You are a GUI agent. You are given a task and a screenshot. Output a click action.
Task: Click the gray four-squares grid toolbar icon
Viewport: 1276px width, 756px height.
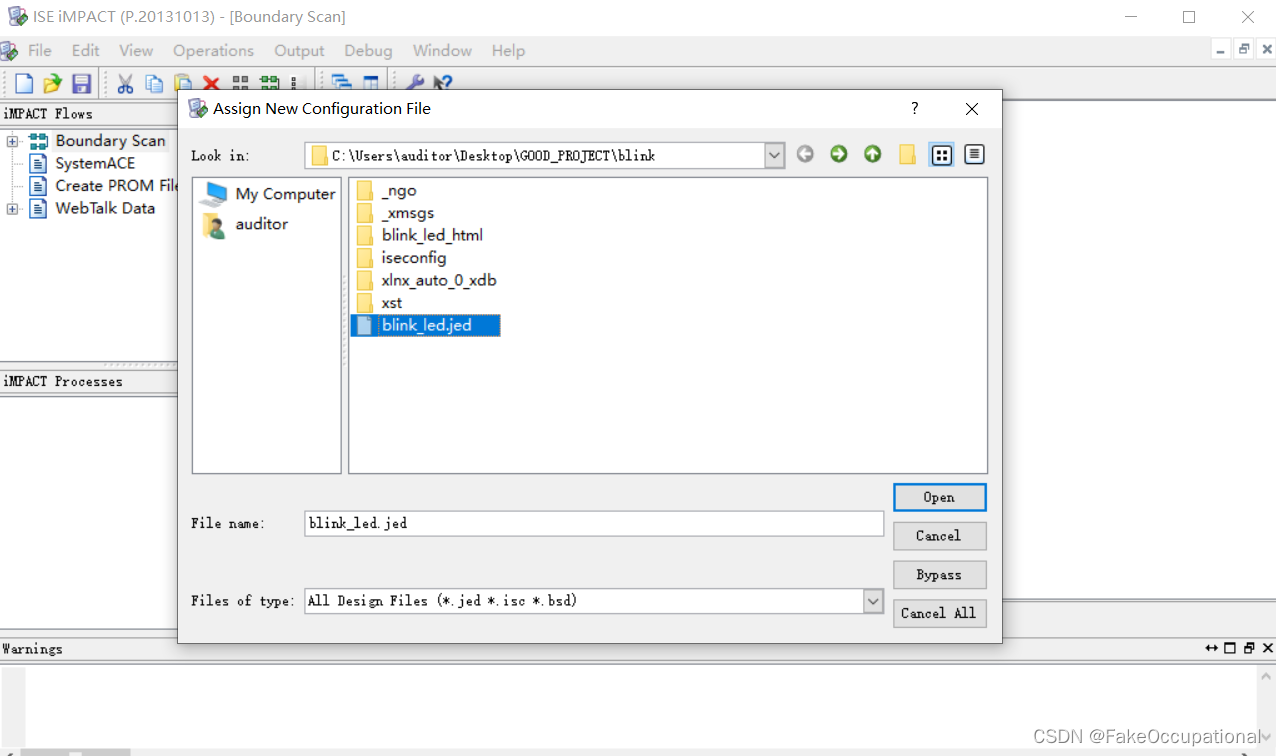[x=240, y=84]
